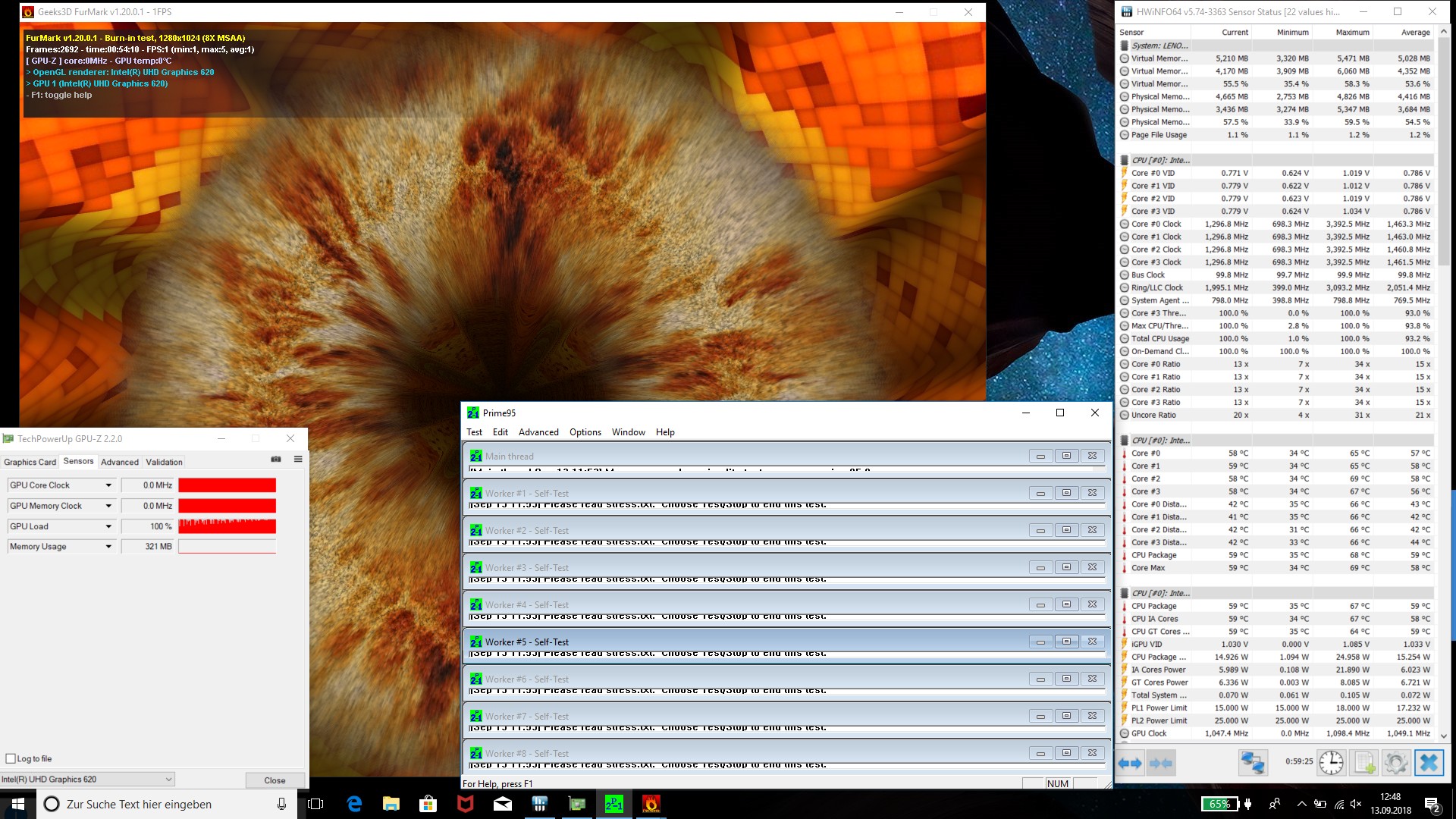Screen dimensions: 1456x819
Task: Open Action Center notifications
Action: coord(1432,804)
